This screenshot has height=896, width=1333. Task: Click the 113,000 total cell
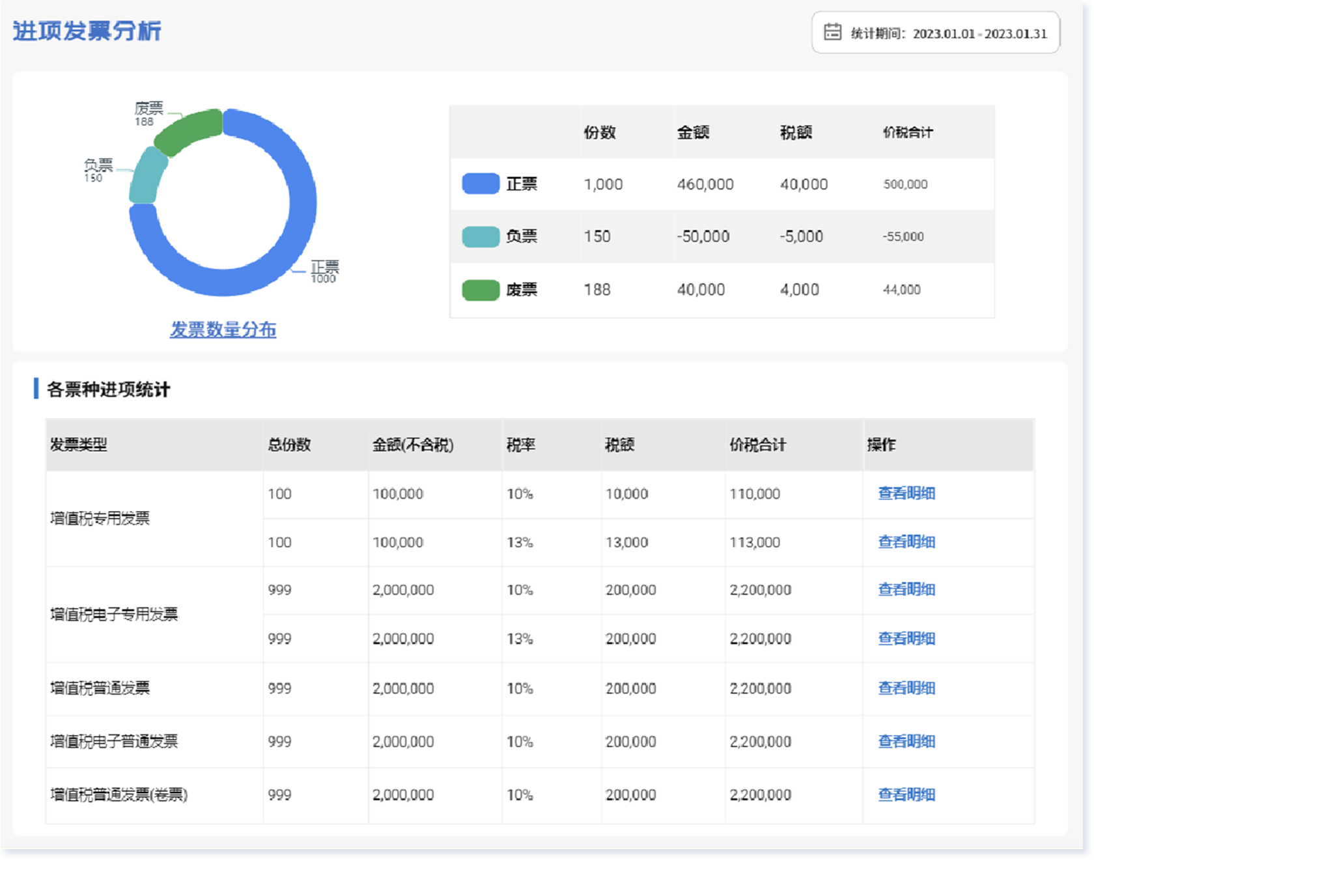[x=755, y=542]
